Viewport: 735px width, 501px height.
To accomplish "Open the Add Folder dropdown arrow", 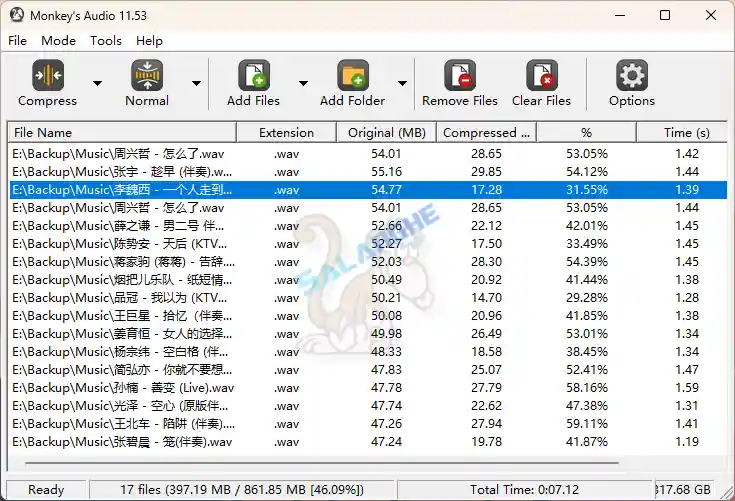I will coord(402,83).
